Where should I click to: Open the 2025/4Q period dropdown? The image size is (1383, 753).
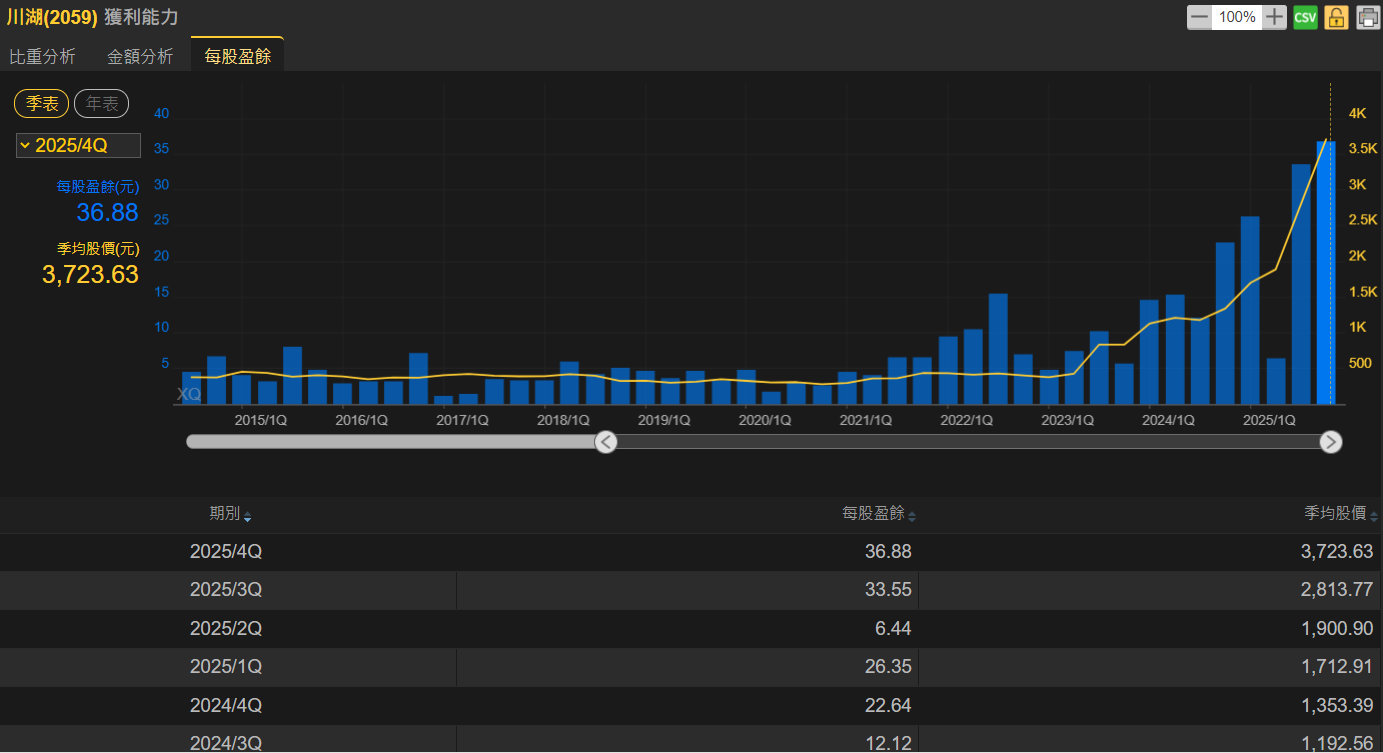pyautogui.click(x=78, y=146)
